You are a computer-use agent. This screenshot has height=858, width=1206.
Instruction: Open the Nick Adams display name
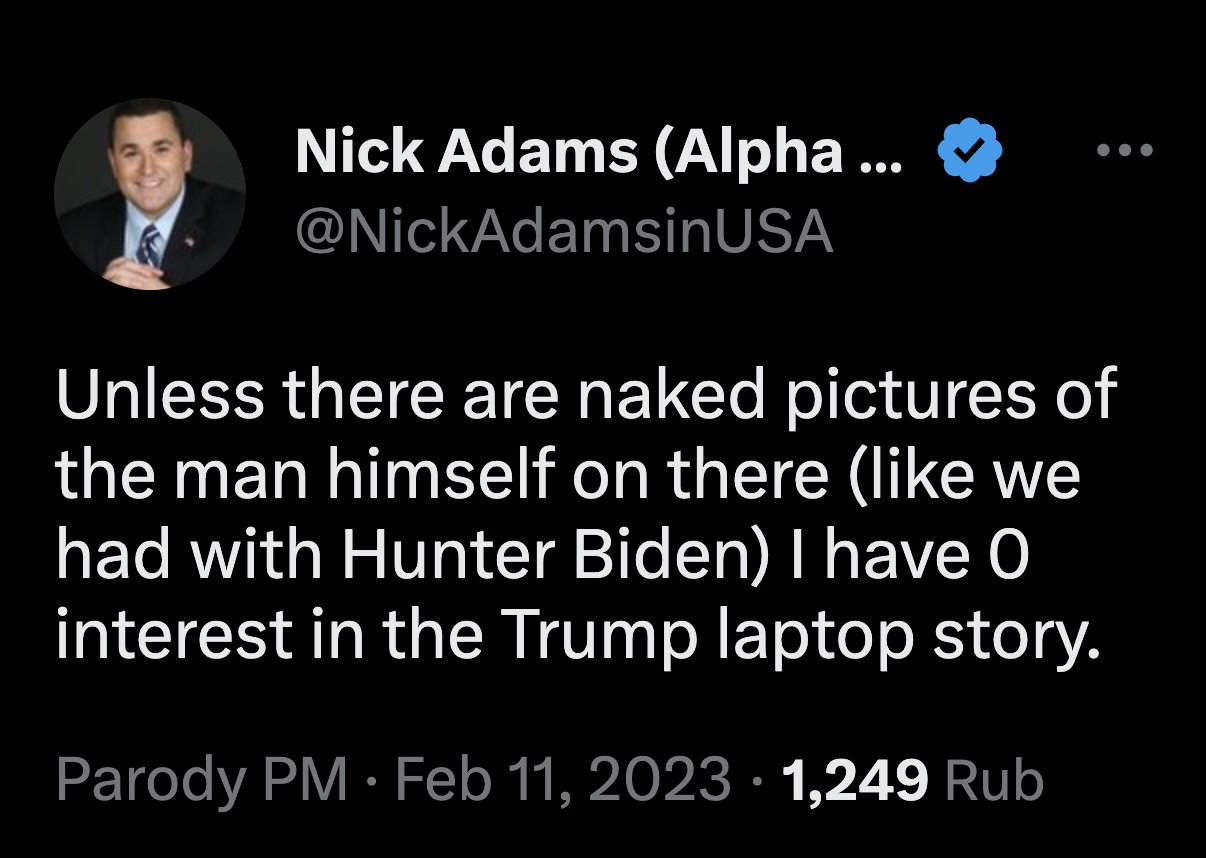467,154
